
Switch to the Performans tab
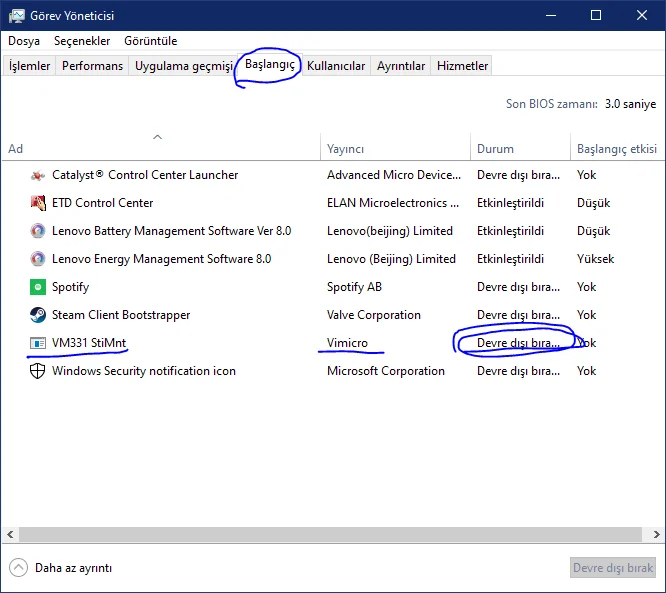[x=92, y=66]
